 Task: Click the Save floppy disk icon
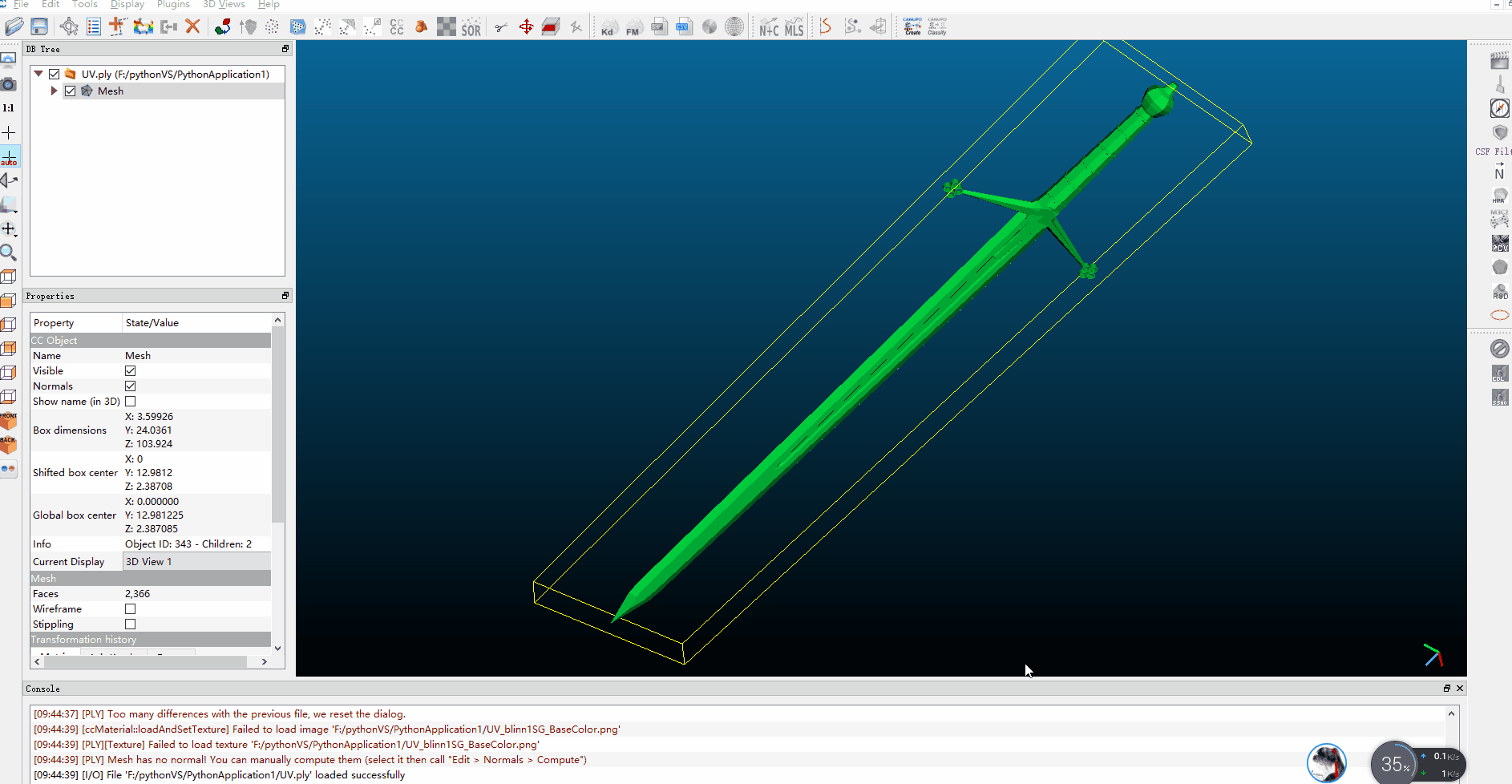coord(38,26)
